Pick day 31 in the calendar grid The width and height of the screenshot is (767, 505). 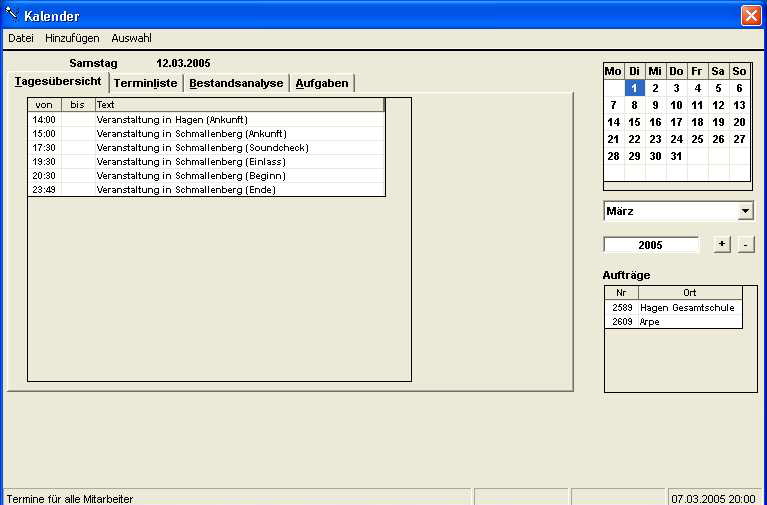[x=676, y=156]
